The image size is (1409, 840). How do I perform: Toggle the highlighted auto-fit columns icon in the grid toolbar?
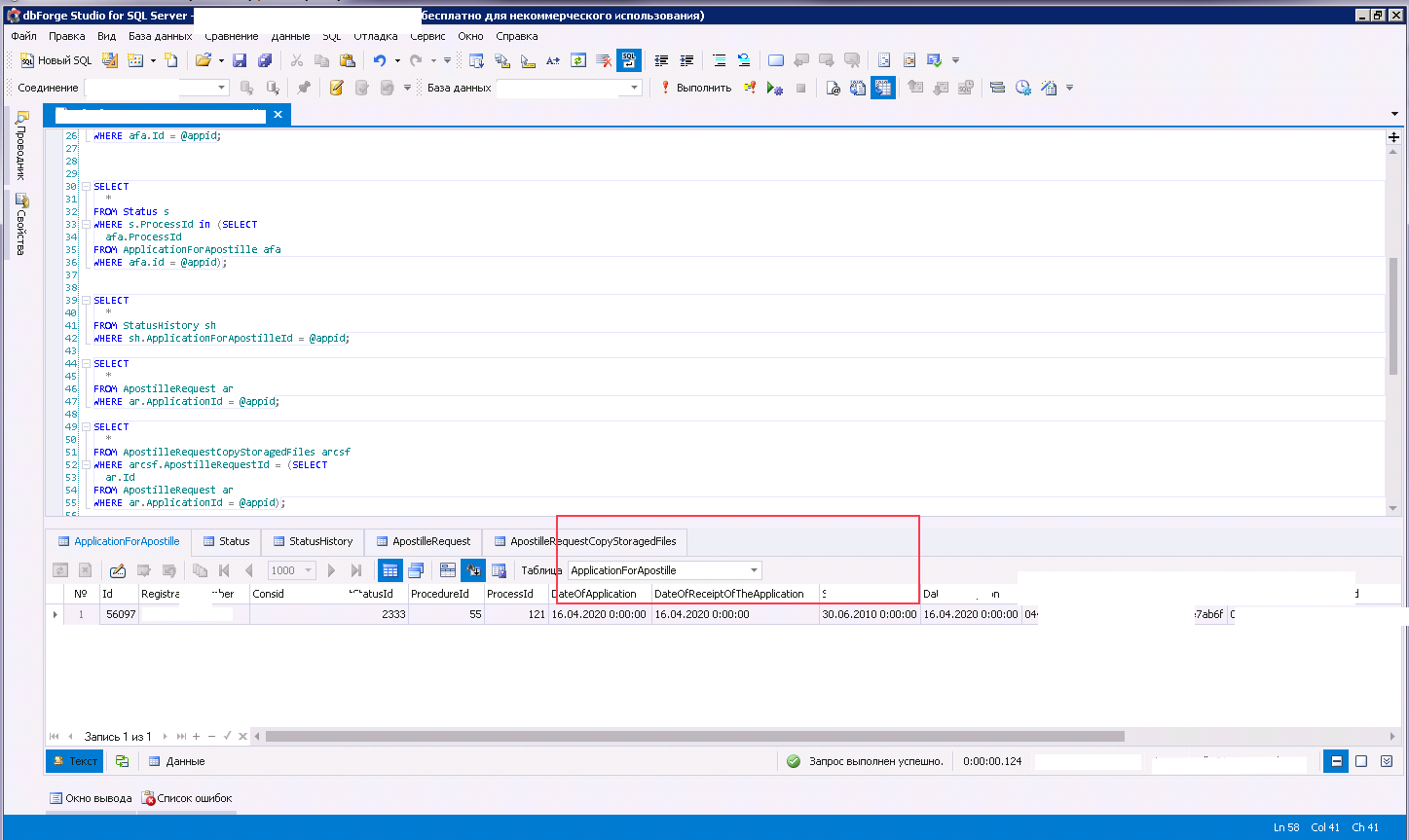(x=473, y=570)
